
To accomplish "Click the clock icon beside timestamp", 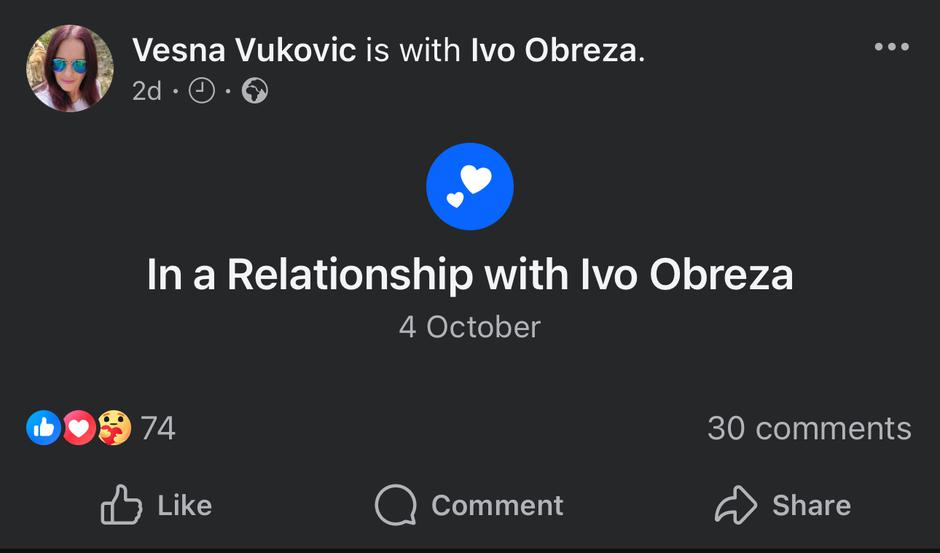I will point(202,92).
